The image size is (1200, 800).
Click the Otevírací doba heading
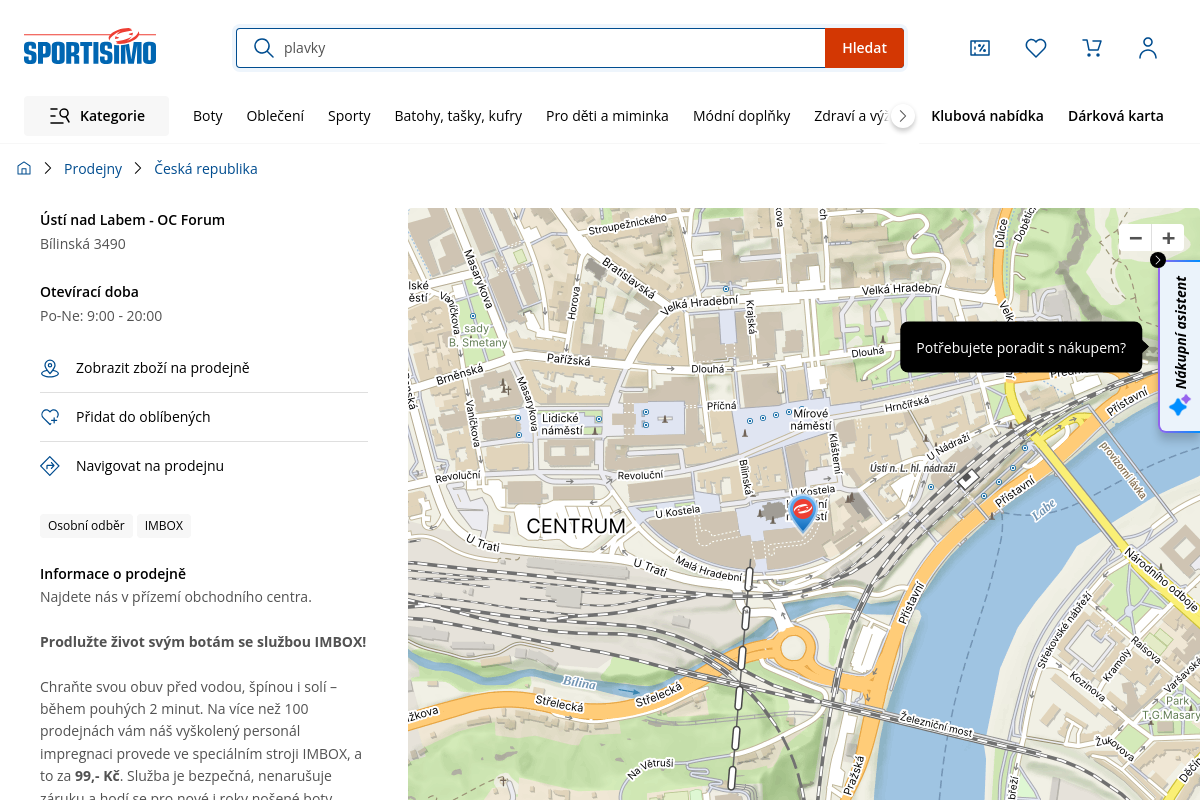pyautogui.click(x=89, y=292)
